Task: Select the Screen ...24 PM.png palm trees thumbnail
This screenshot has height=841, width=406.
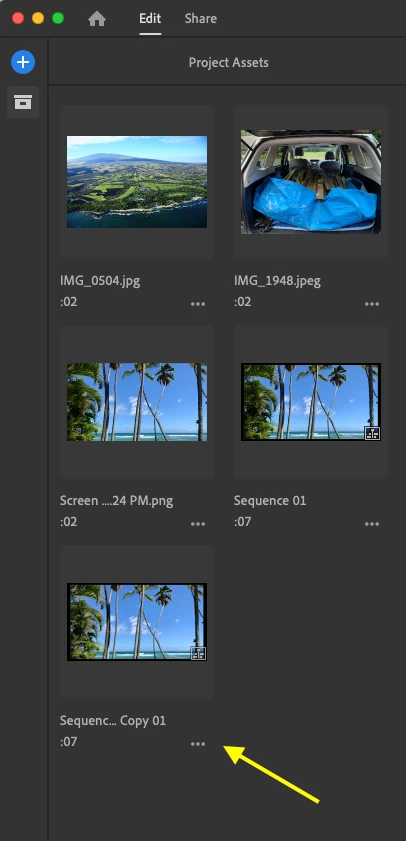Action: [x=137, y=402]
